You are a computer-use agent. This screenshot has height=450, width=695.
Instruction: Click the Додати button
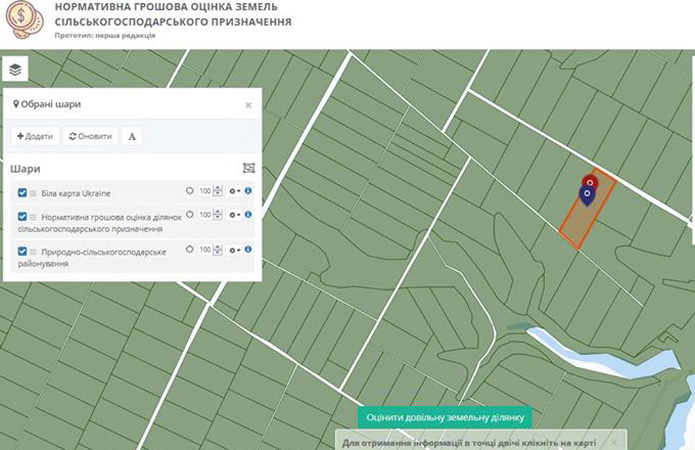point(35,136)
